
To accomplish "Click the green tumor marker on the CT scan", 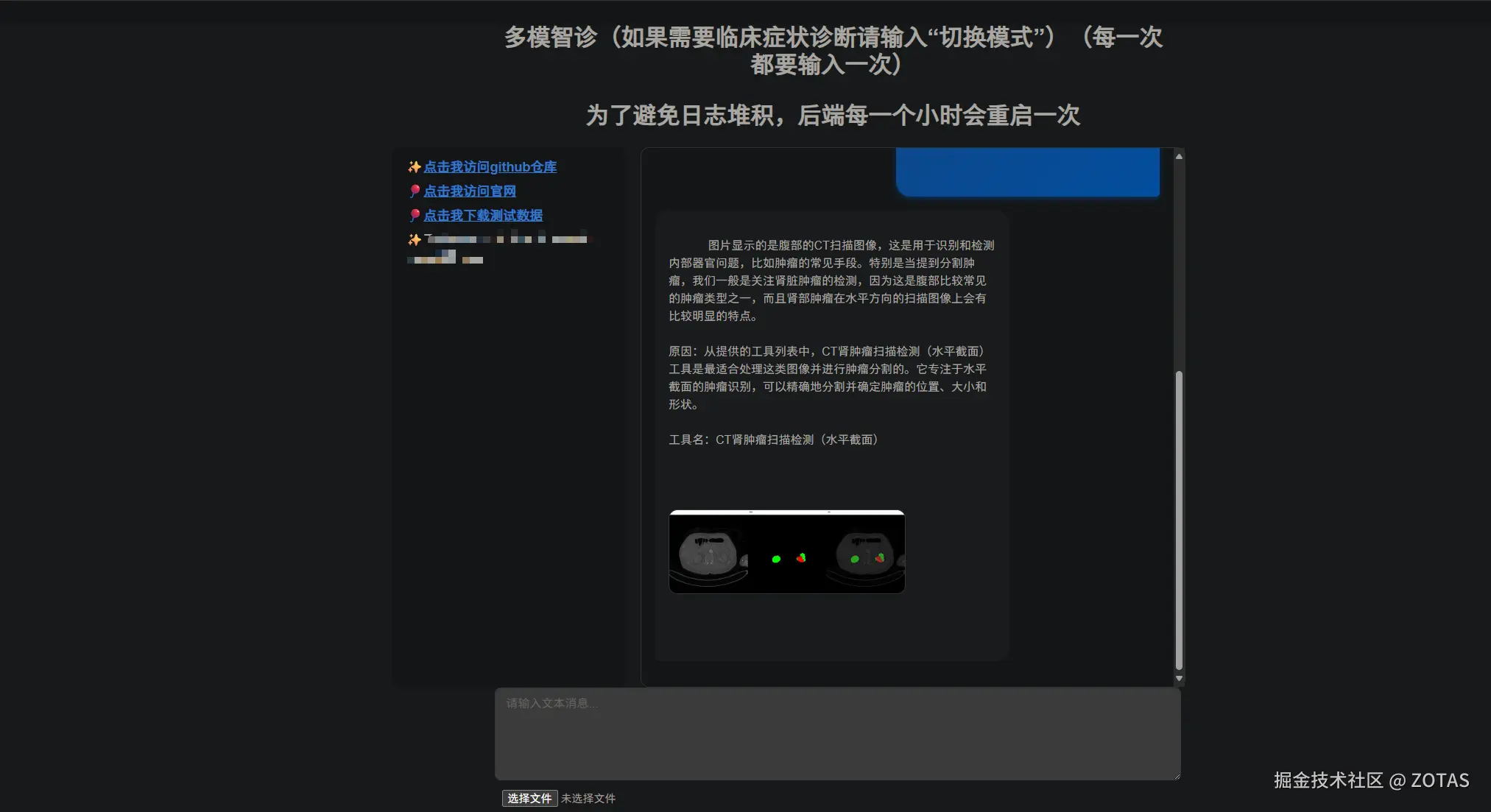I will point(777,559).
